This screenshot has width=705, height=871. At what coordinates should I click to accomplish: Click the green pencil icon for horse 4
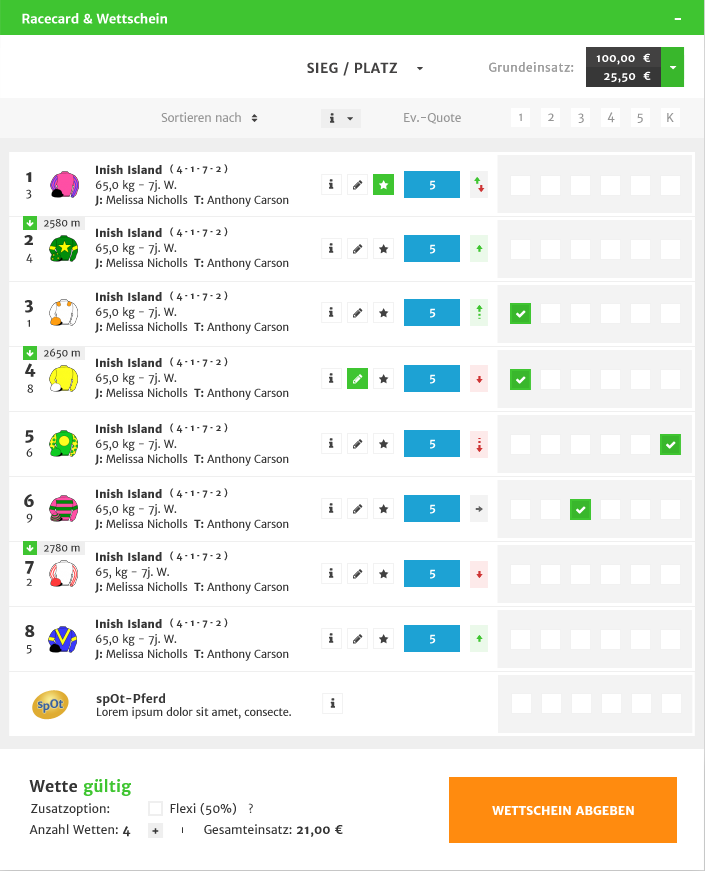pyautogui.click(x=357, y=379)
